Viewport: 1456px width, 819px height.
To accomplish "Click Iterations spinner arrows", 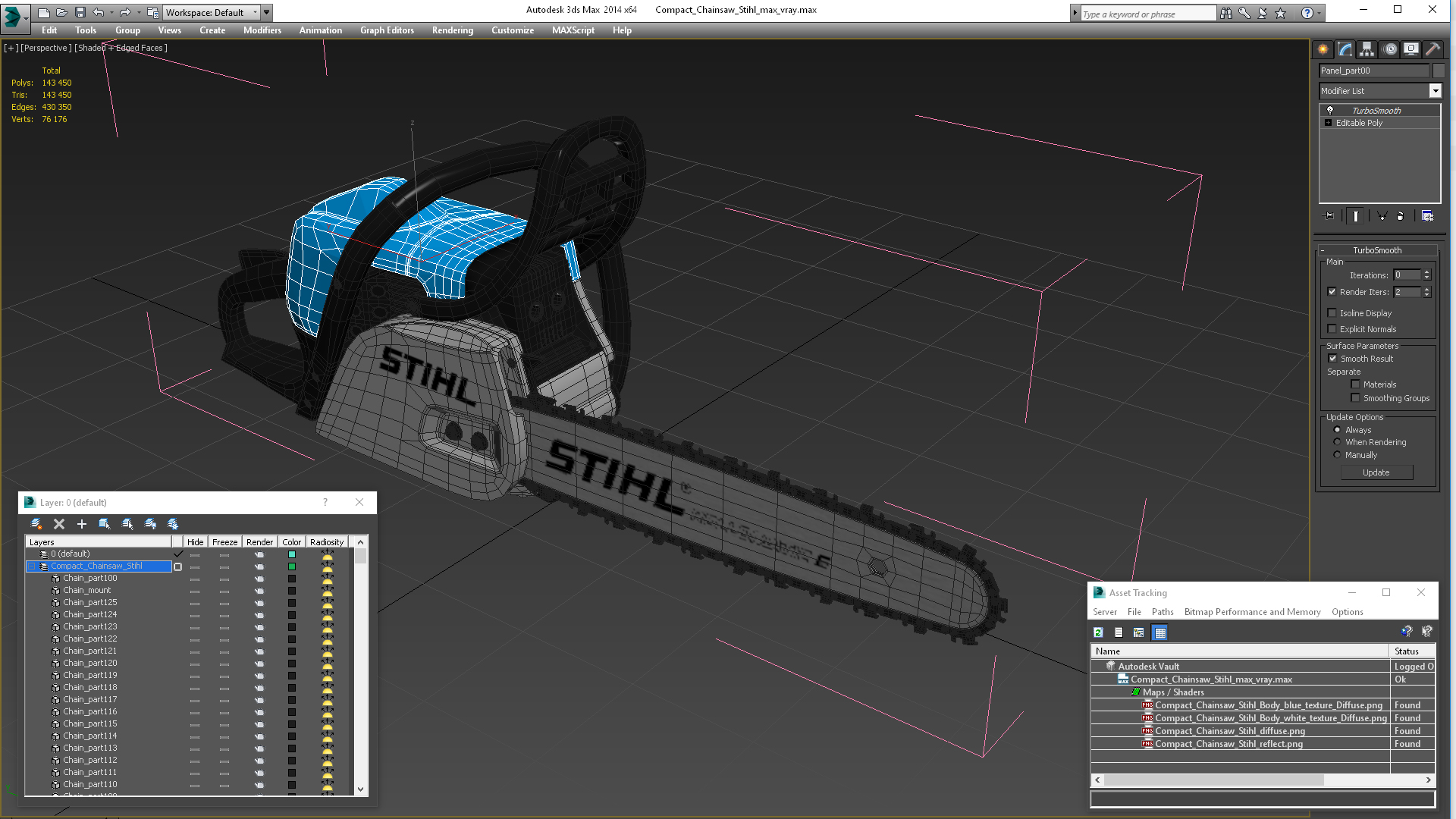I will pyautogui.click(x=1426, y=275).
